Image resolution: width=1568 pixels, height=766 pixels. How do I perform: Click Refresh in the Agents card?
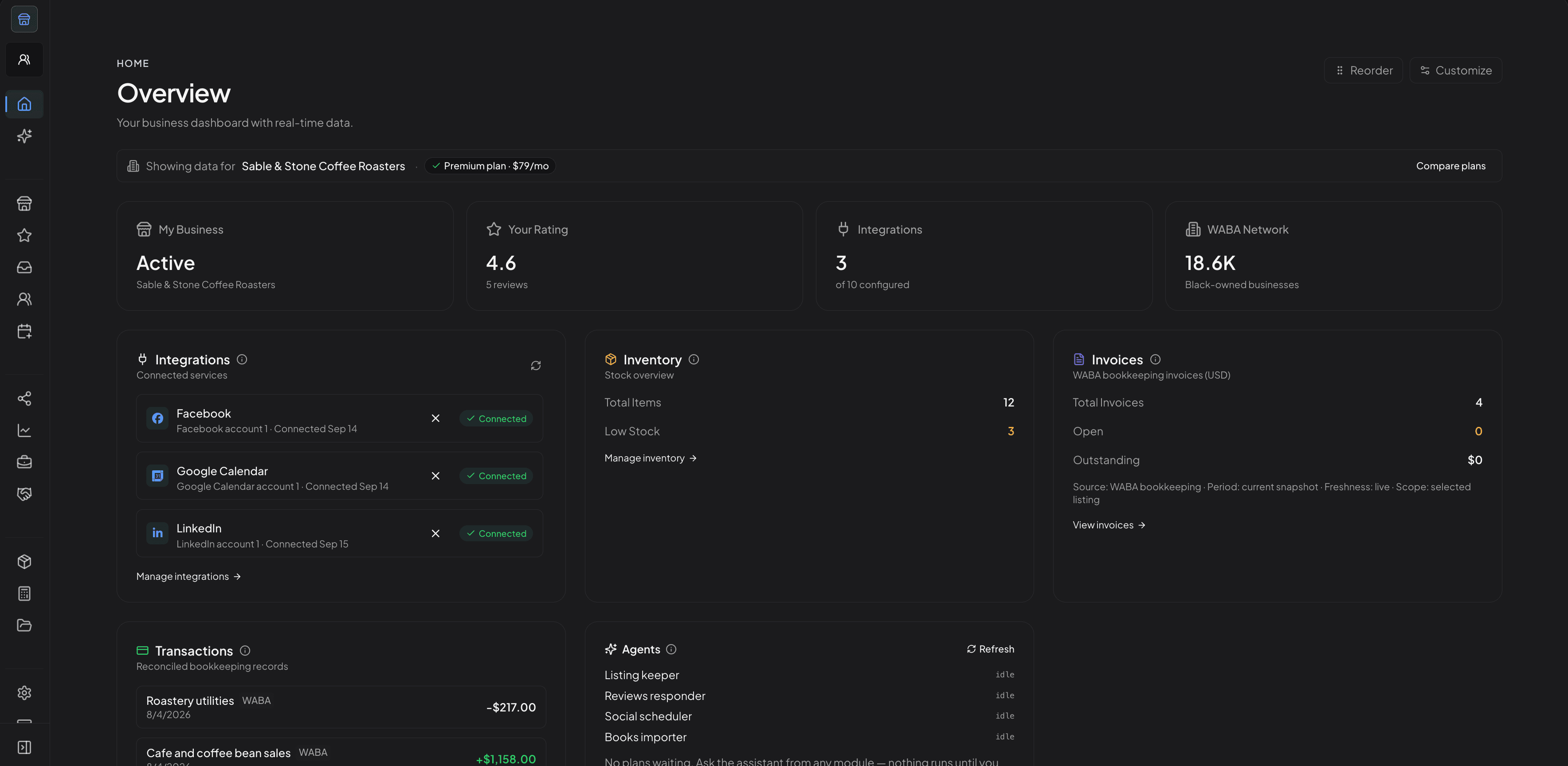coord(990,649)
